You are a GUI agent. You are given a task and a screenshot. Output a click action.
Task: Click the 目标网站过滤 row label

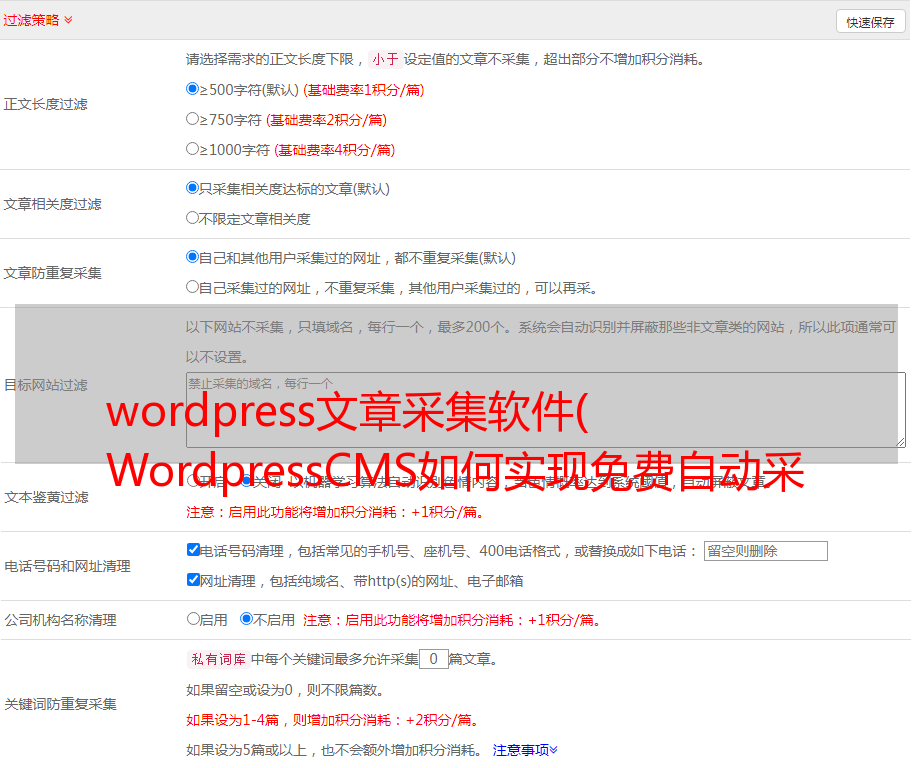click(45, 385)
